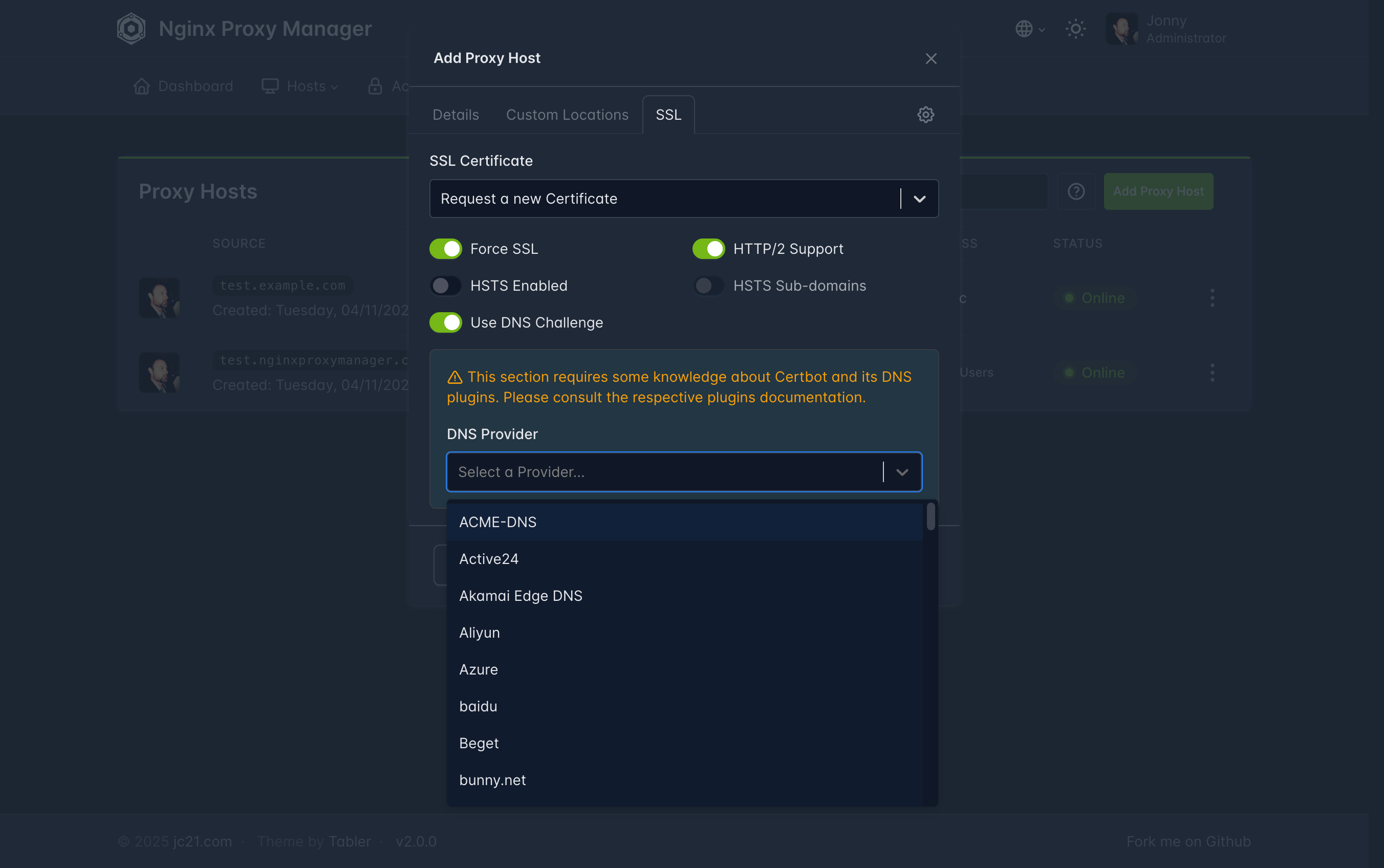Click the gear settings icon in modal
Viewport: 1384px width, 868px height.
(x=925, y=115)
